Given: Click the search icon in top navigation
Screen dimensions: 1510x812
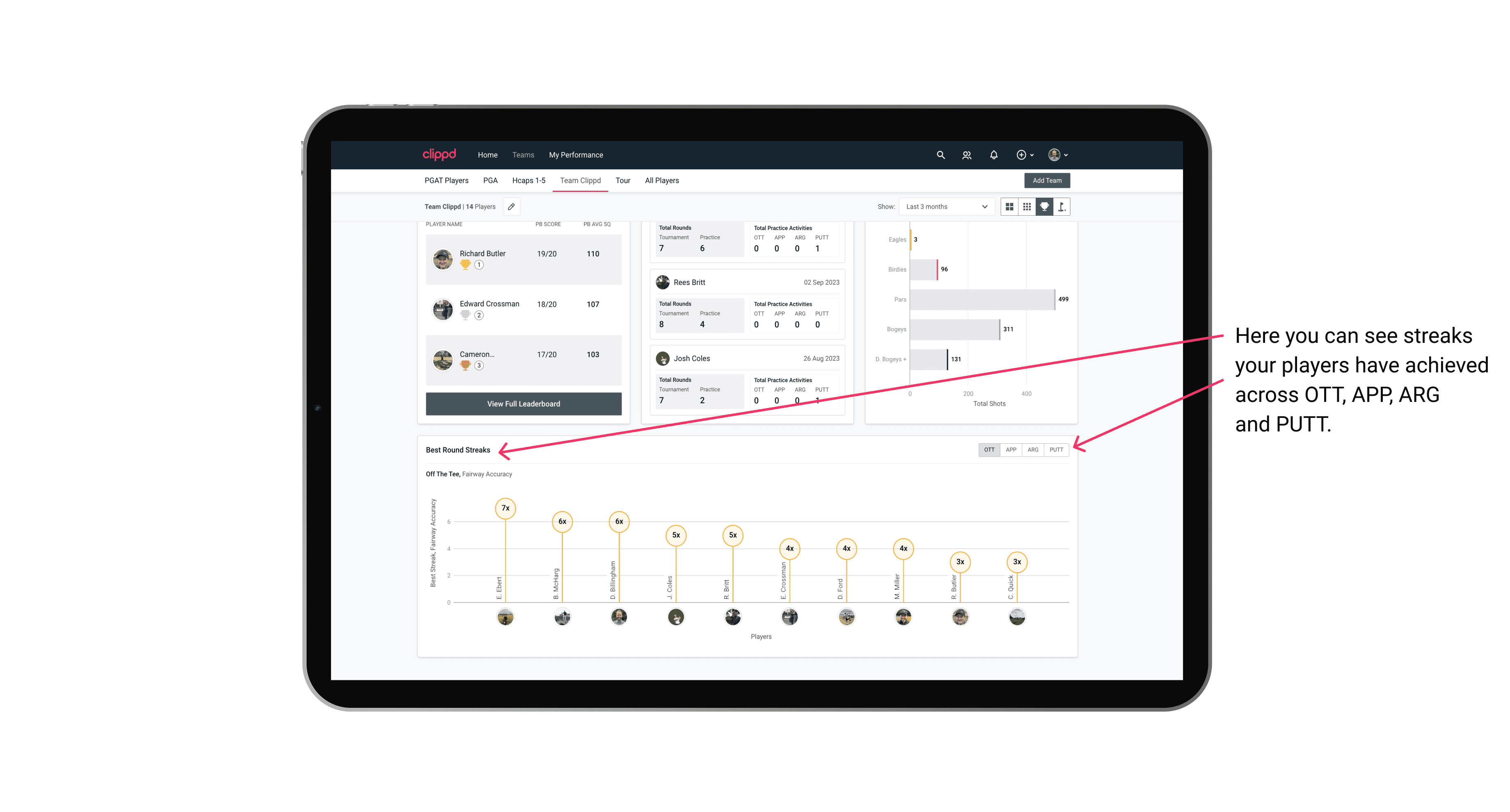Looking at the screenshot, I should pos(940,155).
